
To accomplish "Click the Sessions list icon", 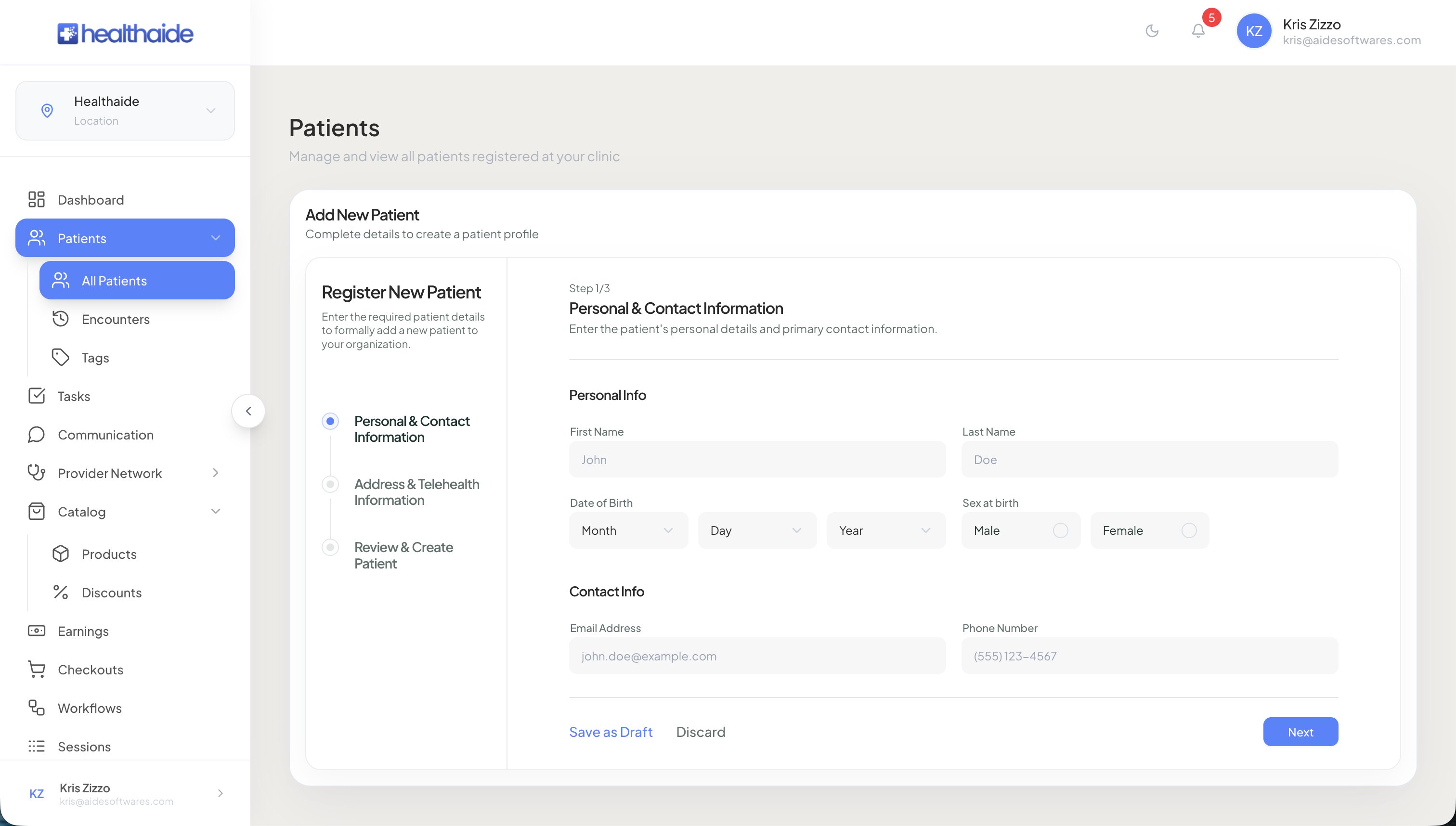I will (36, 746).
